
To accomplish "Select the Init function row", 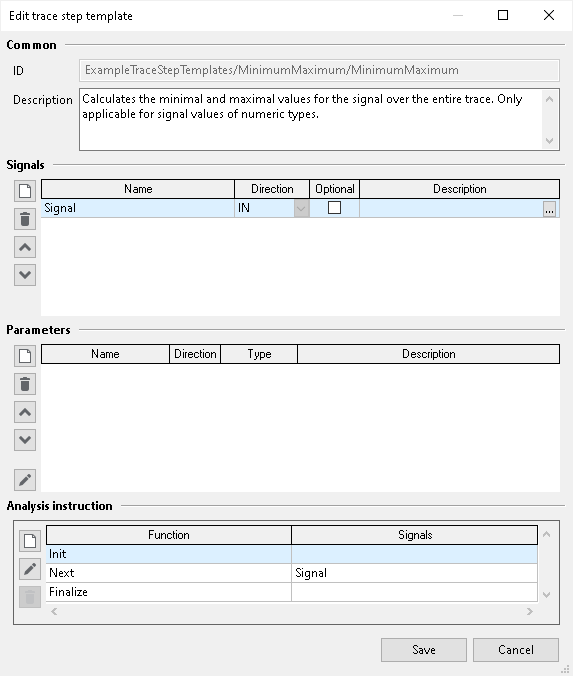I will (x=292, y=554).
